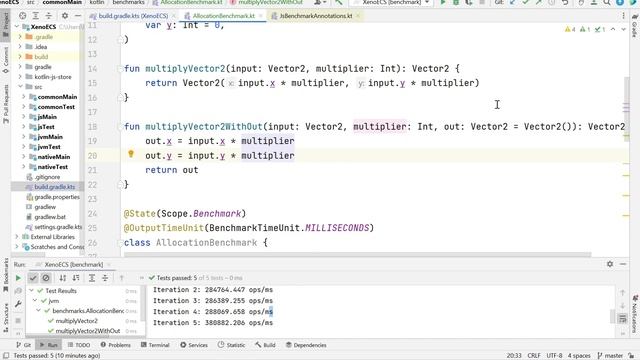Expand all test results in the Run panel

tap(92, 278)
